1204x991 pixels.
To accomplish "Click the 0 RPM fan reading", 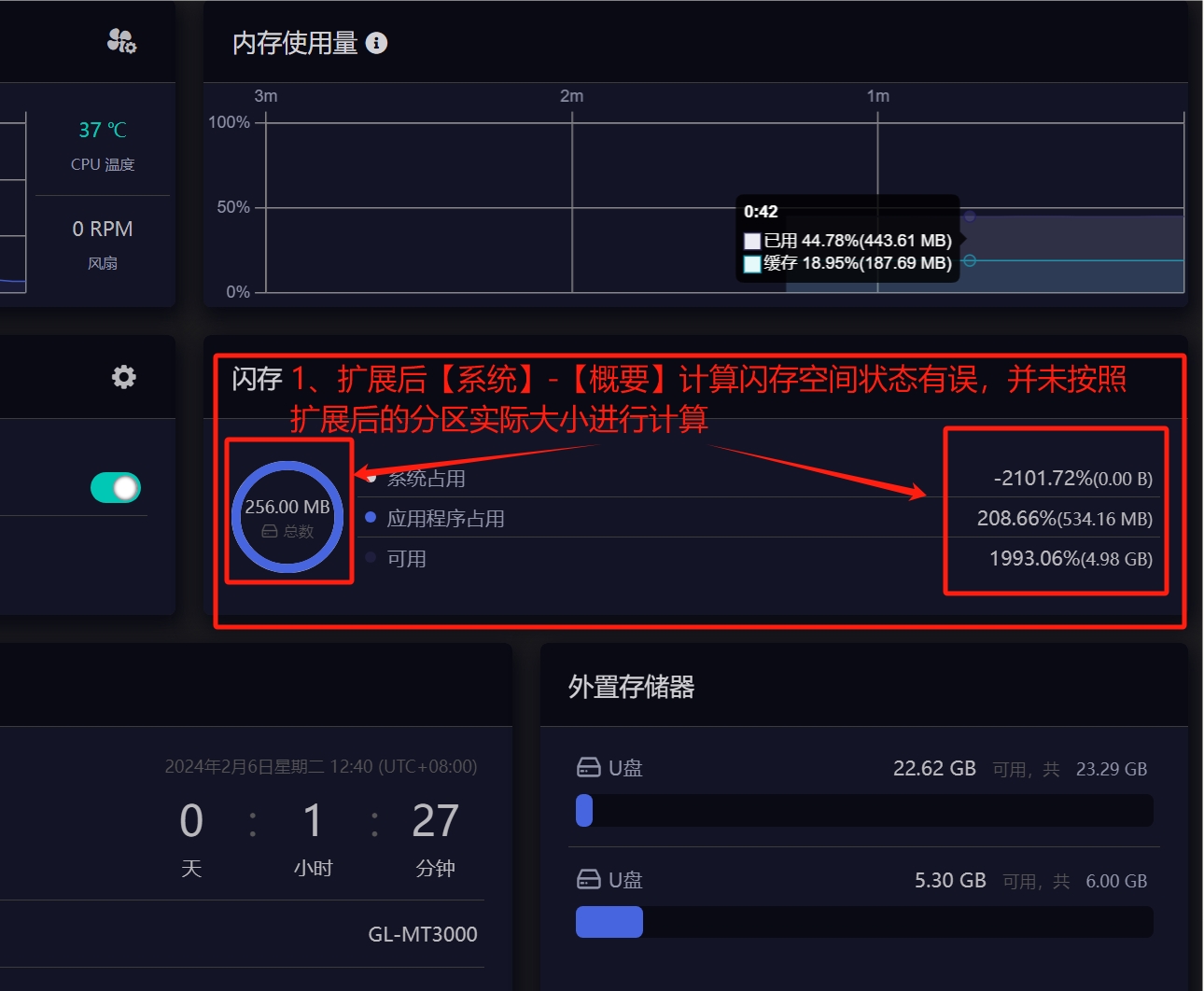I will (x=103, y=230).
